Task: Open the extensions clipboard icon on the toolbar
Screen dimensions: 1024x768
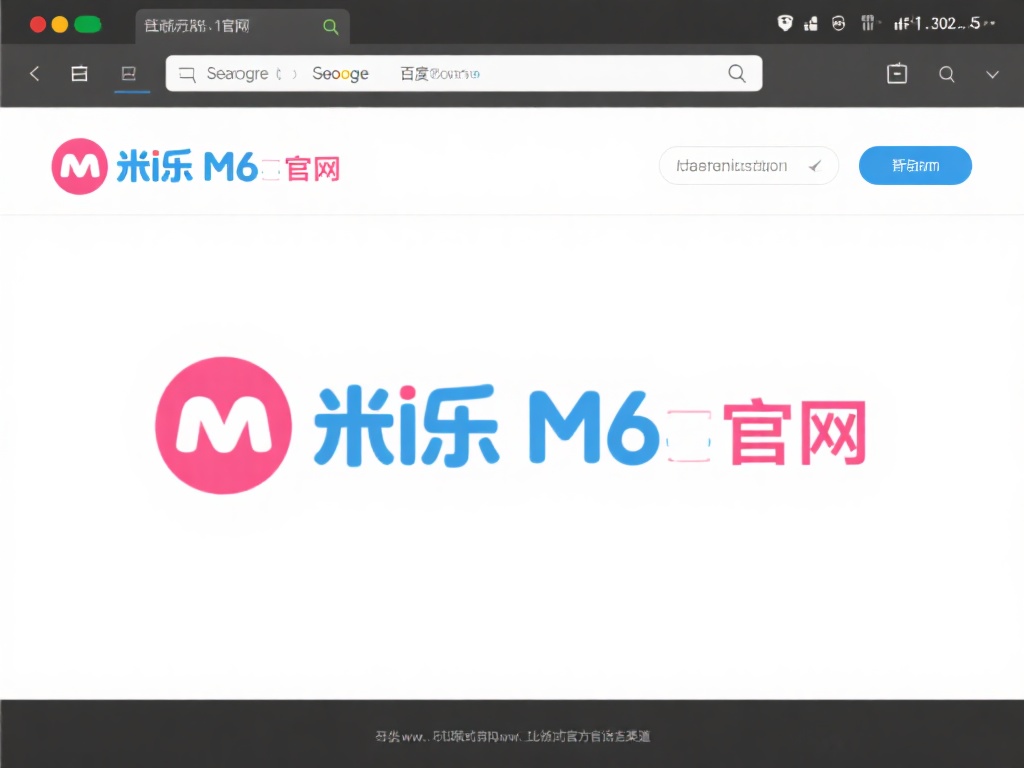Action: [896, 73]
